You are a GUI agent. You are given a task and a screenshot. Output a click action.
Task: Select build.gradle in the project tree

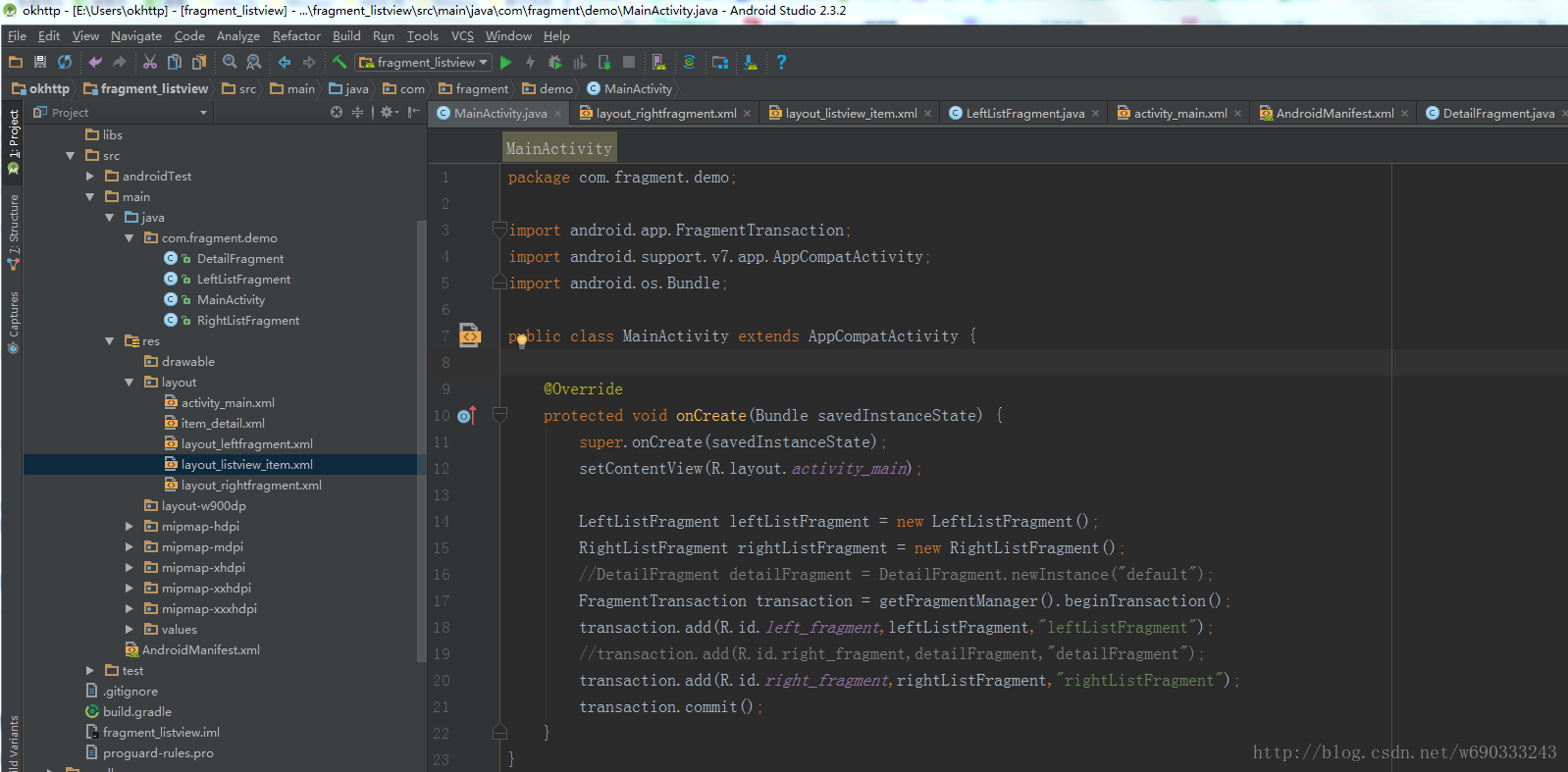137,712
